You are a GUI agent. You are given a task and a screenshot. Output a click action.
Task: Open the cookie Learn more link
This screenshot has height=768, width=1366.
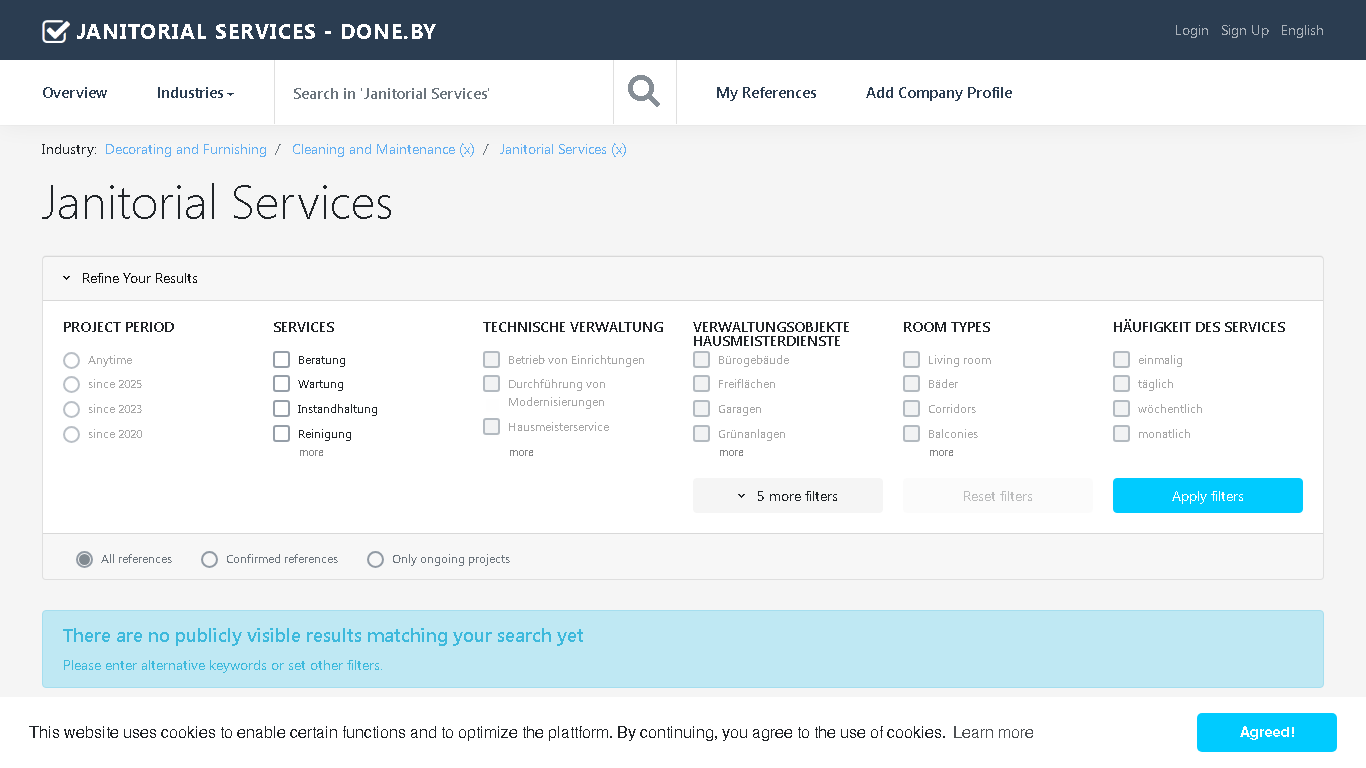[993, 733]
